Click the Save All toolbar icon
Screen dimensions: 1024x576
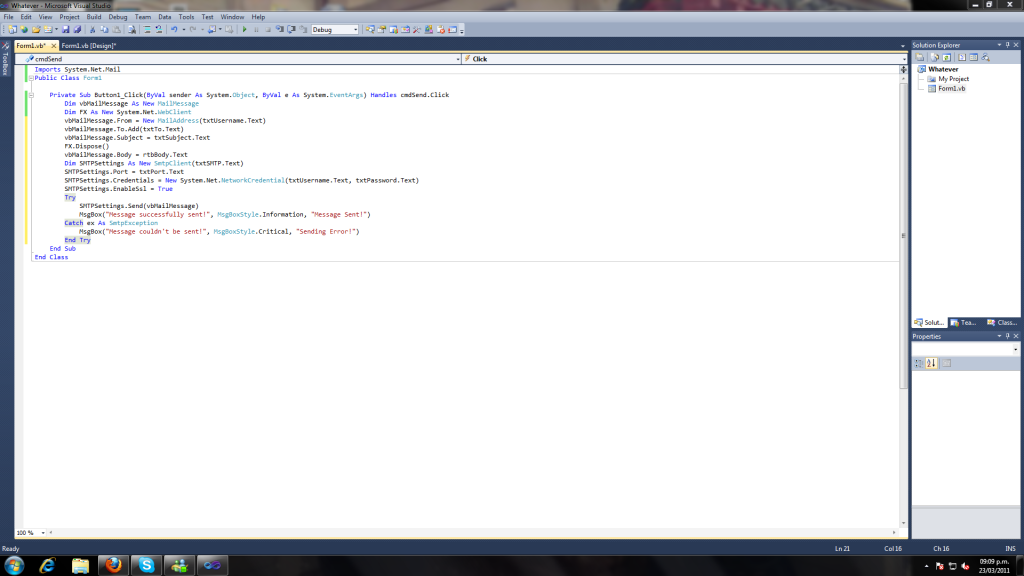pyautogui.click(x=76, y=30)
